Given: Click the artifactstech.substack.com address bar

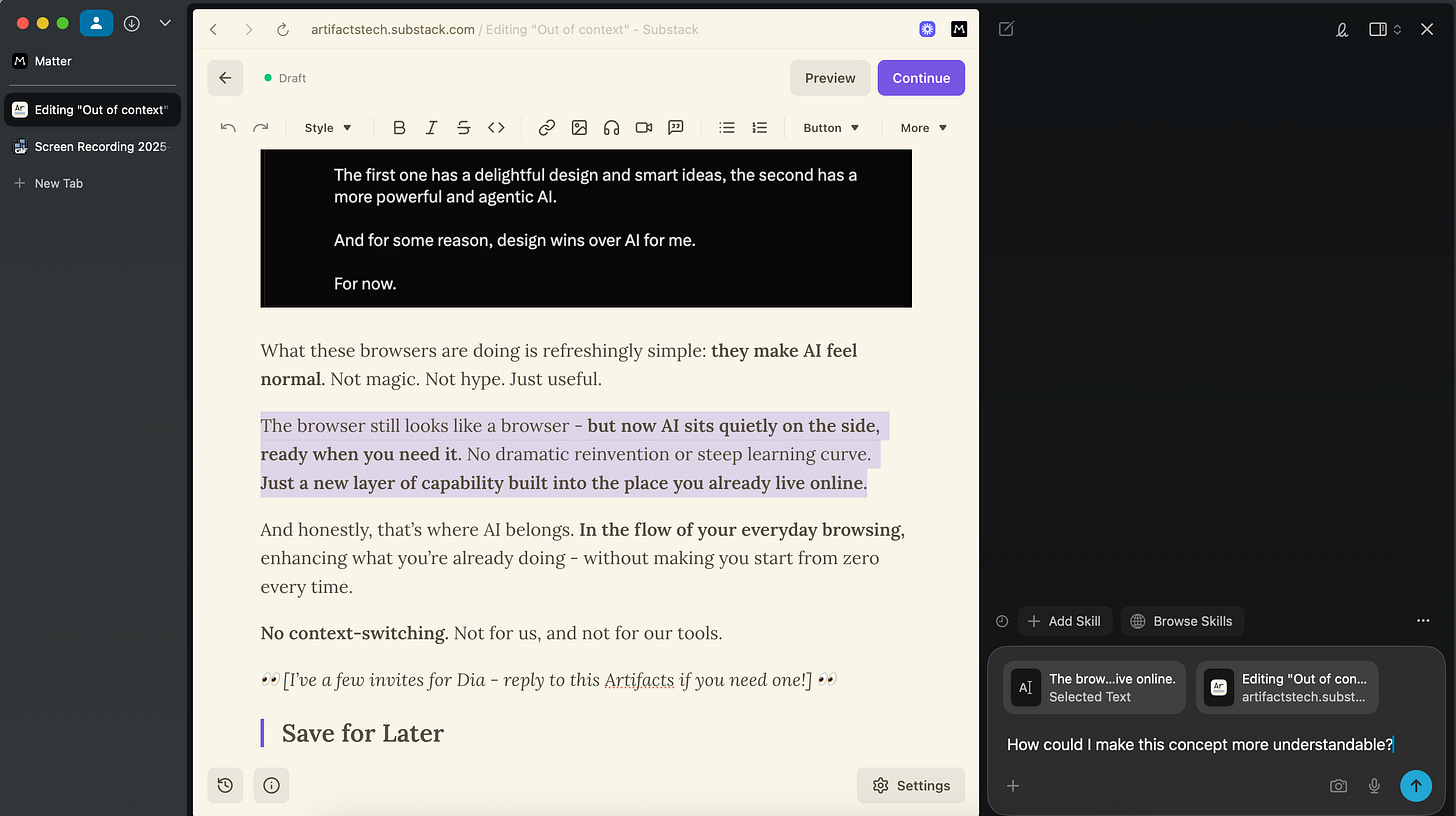Looking at the screenshot, I should 505,30.
